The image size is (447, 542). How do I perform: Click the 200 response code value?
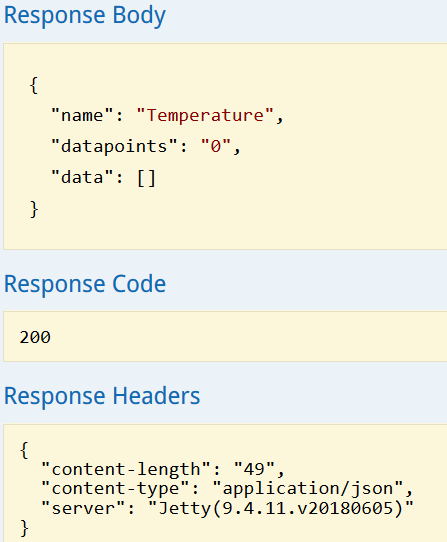(35, 337)
